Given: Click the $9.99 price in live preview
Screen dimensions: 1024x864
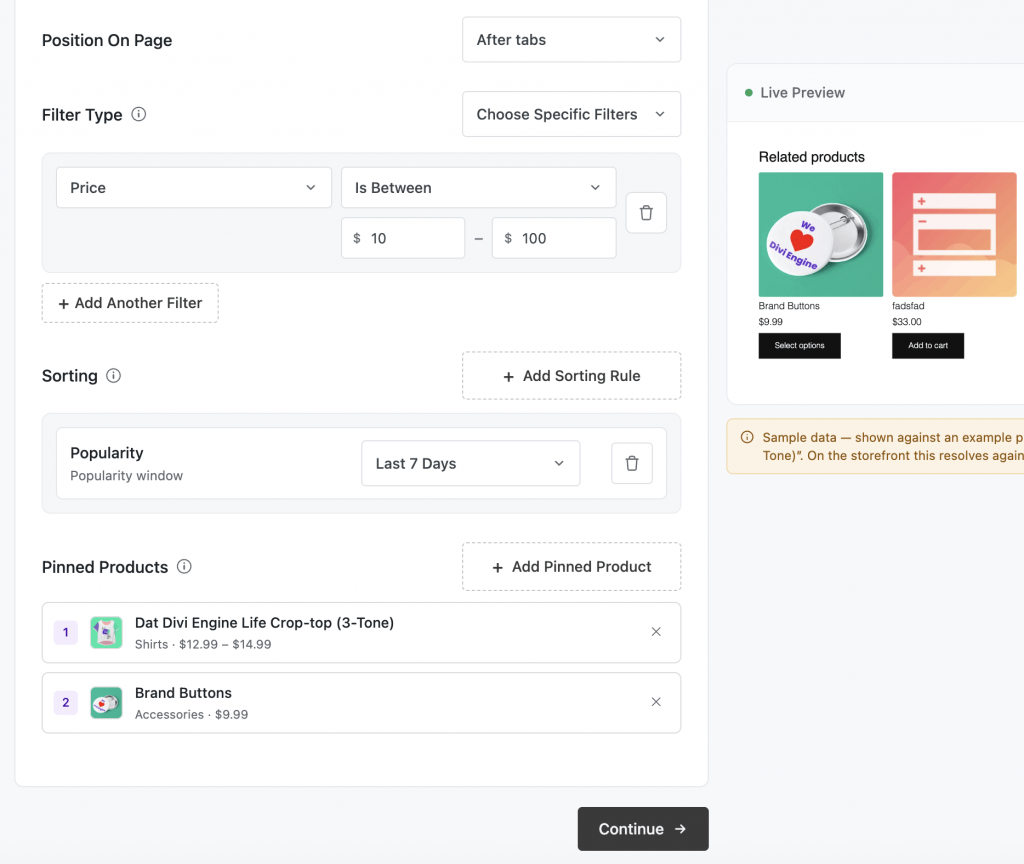Looking at the screenshot, I should (x=771, y=321).
